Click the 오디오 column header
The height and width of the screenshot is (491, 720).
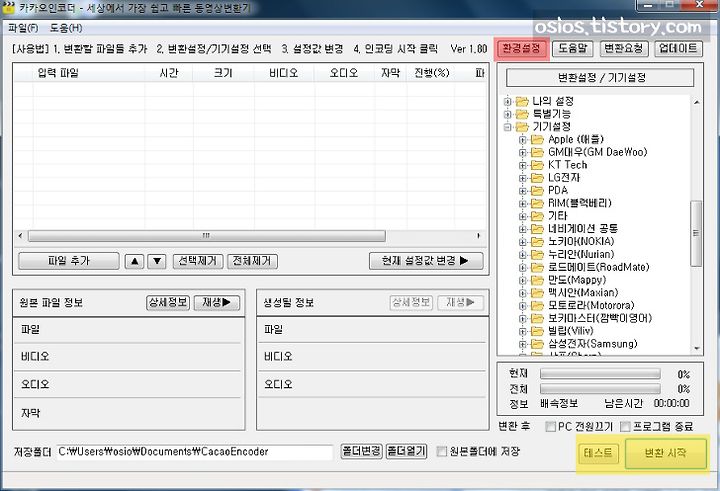tap(344, 73)
